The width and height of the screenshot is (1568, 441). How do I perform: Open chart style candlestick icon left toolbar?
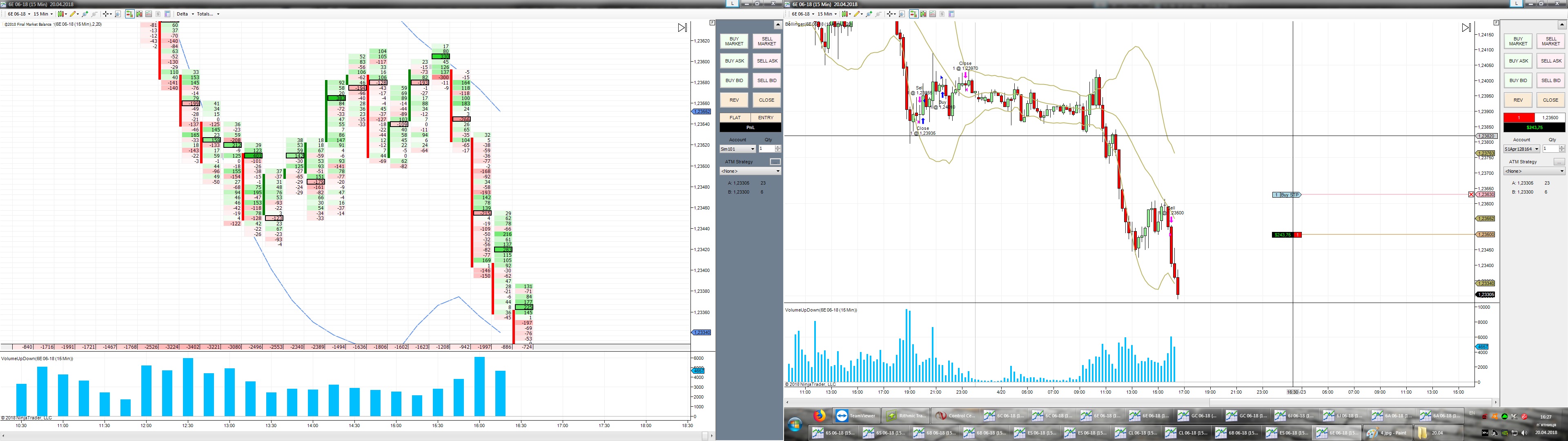[61, 13]
